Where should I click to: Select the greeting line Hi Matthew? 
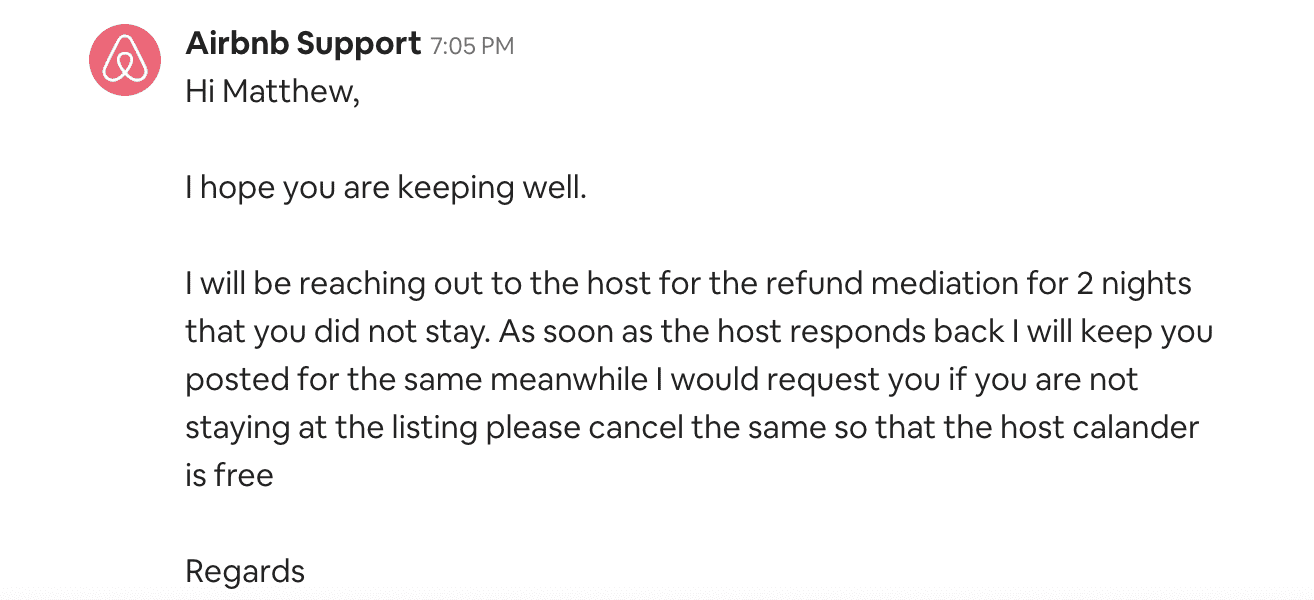pyautogui.click(x=273, y=91)
